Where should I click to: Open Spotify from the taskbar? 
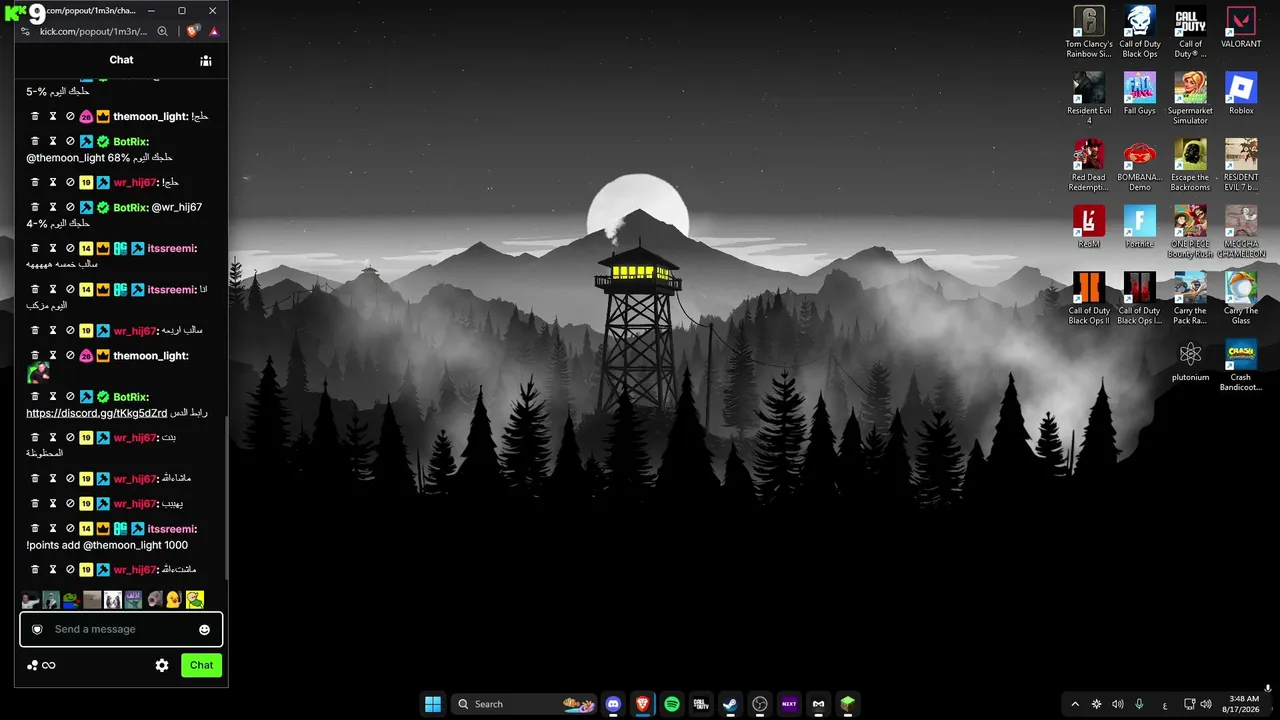(x=672, y=704)
